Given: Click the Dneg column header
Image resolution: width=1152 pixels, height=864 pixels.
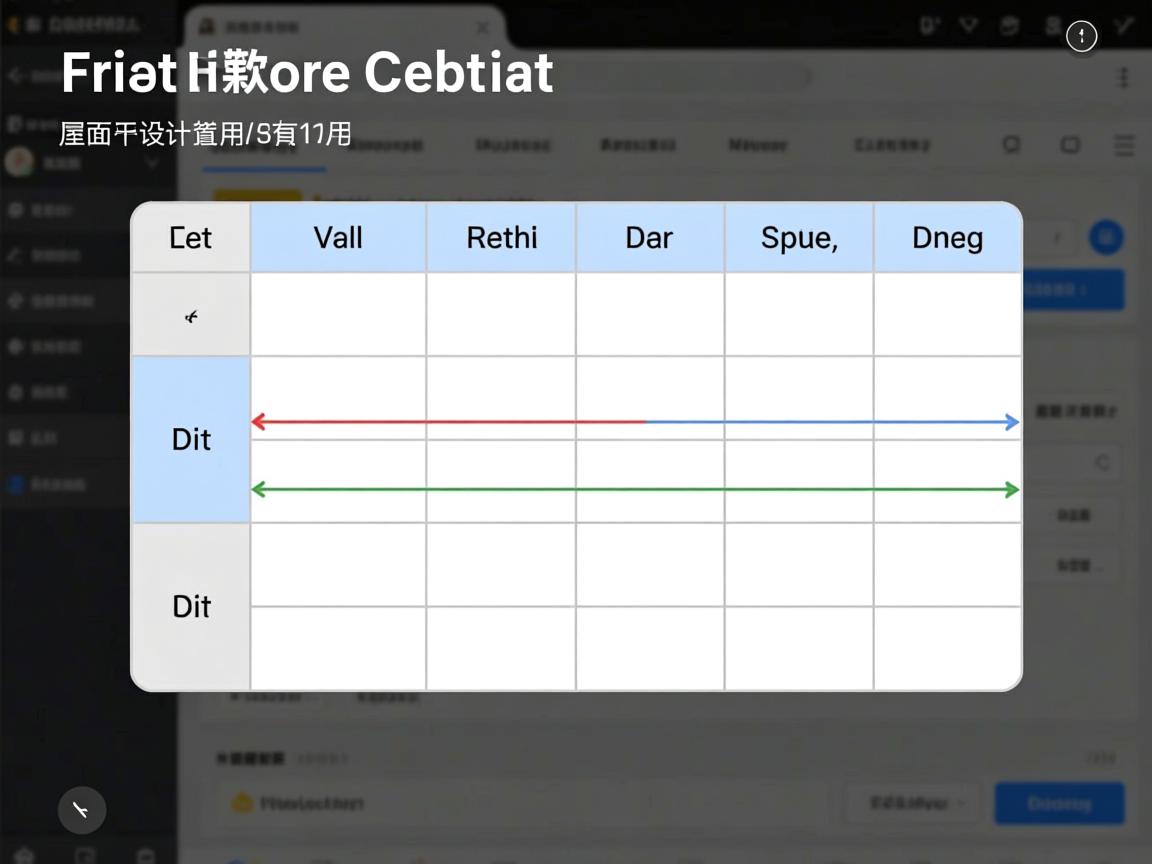Looking at the screenshot, I should point(947,238).
